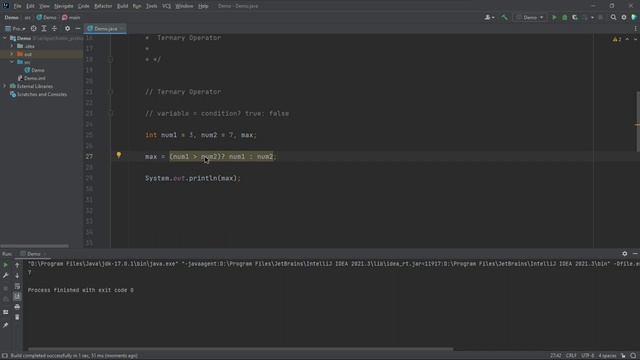Rerun Demo in the Run panel
Image resolution: width=640 pixels, height=360 pixels.
(6, 265)
